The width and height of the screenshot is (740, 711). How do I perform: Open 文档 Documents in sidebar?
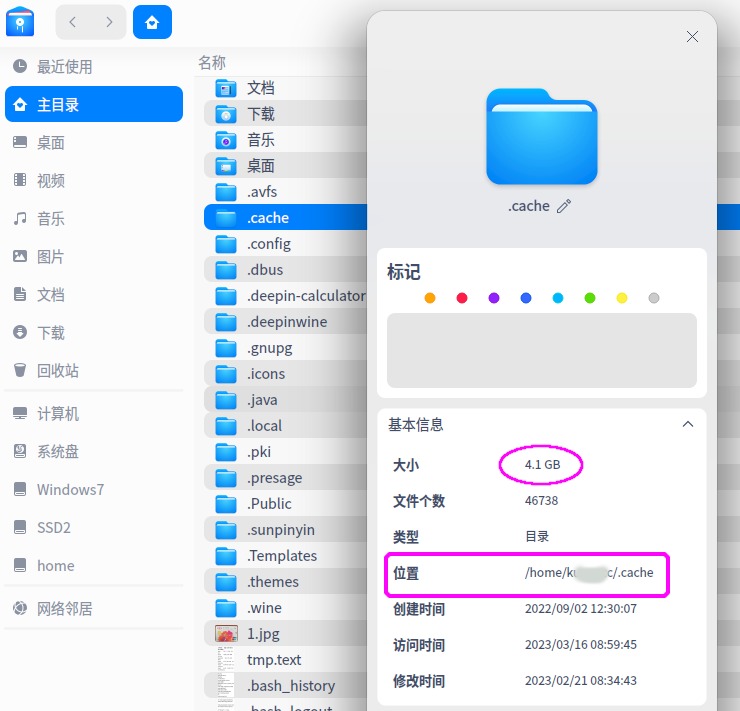pyautogui.click(x=94, y=294)
